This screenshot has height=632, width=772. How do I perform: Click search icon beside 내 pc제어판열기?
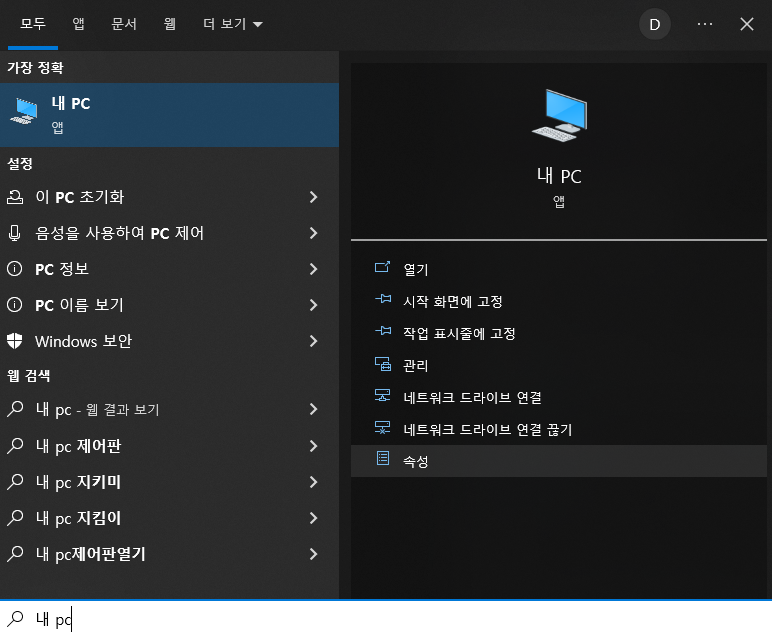[15, 554]
